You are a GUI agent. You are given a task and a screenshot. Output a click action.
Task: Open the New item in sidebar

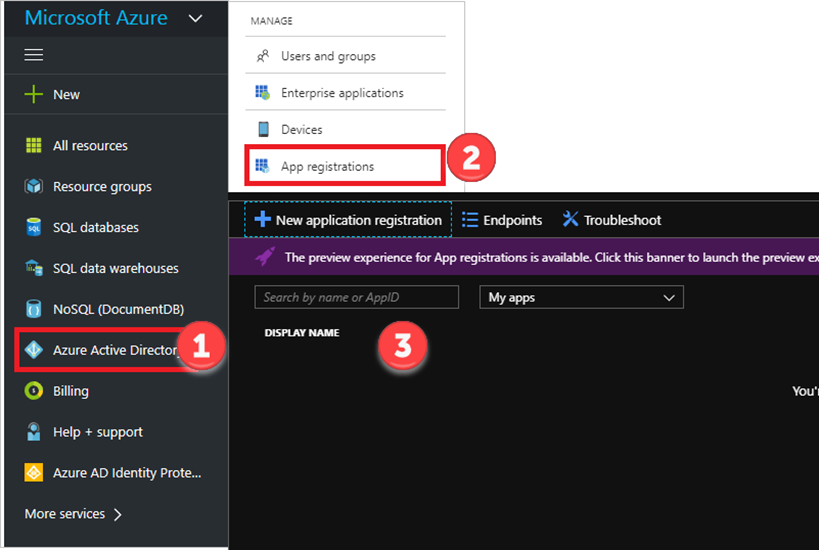pyautogui.click(x=116, y=95)
